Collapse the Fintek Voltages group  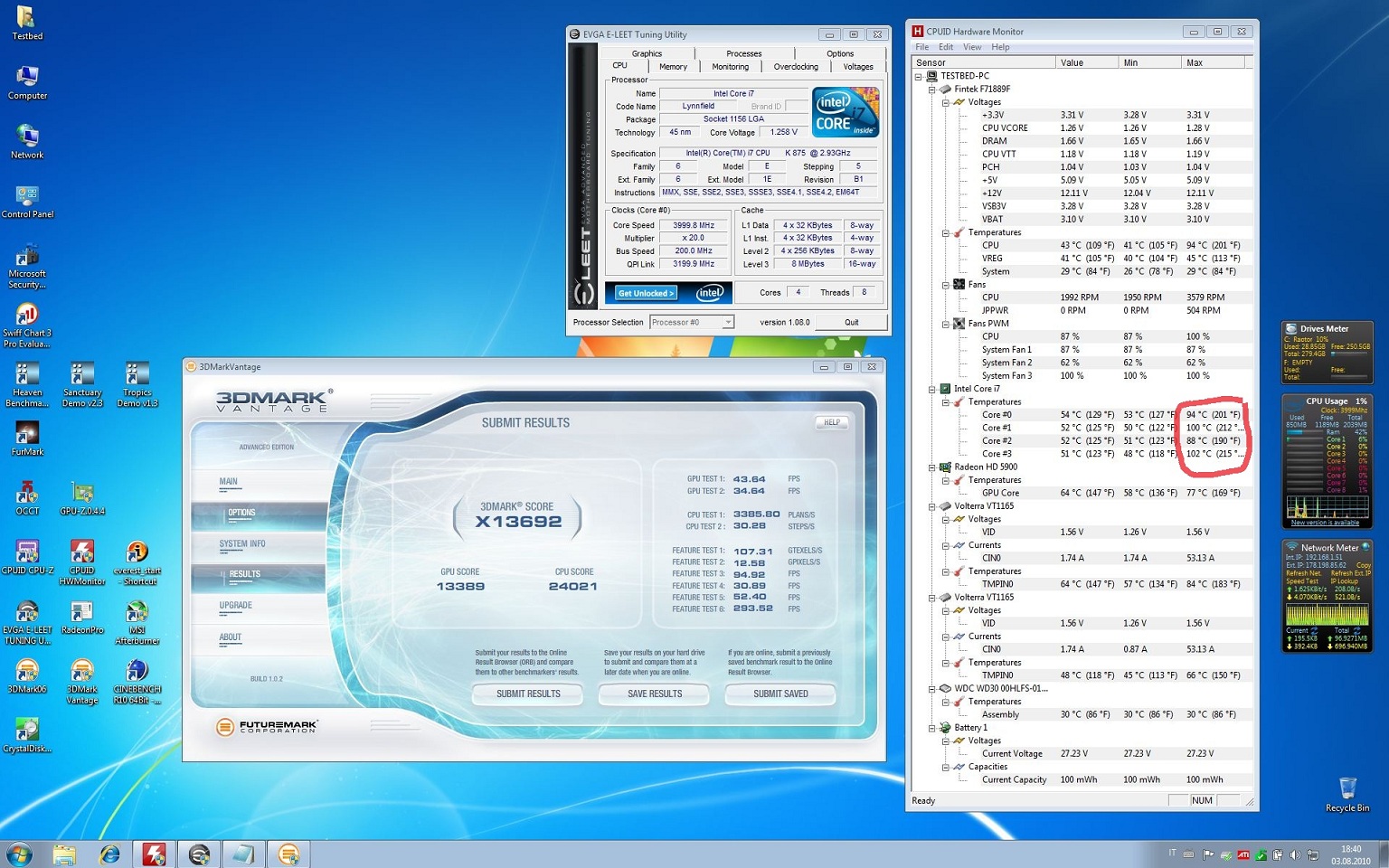(x=945, y=102)
